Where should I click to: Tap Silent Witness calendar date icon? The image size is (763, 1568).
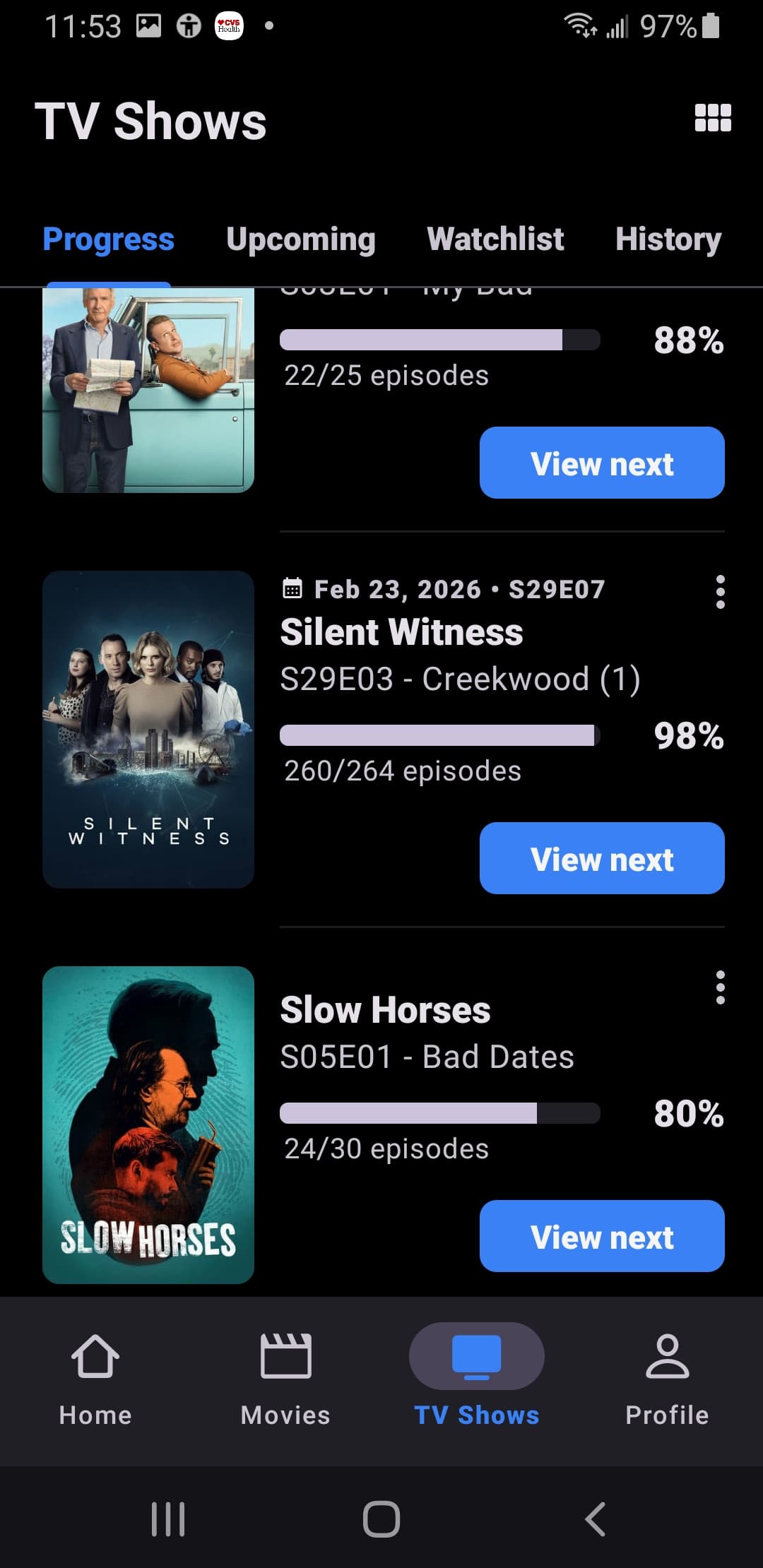click(292, 588)
